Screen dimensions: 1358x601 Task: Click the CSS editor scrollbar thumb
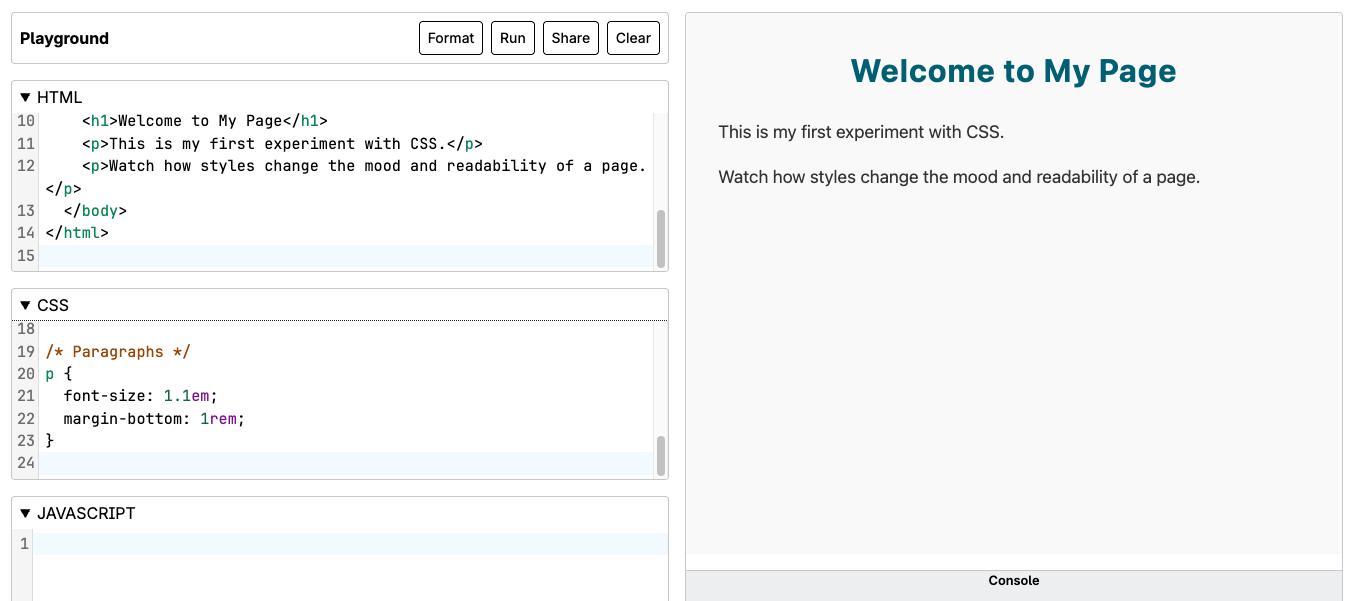[x=661, y=455]
